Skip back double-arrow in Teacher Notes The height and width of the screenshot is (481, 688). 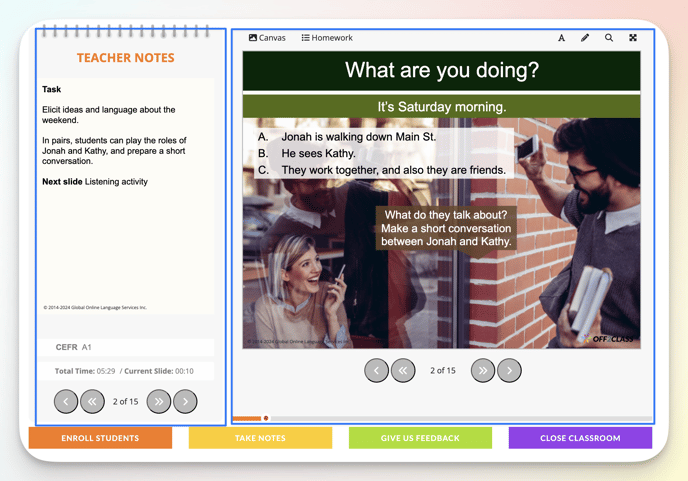pyautogui.click(x=92, y=401)
